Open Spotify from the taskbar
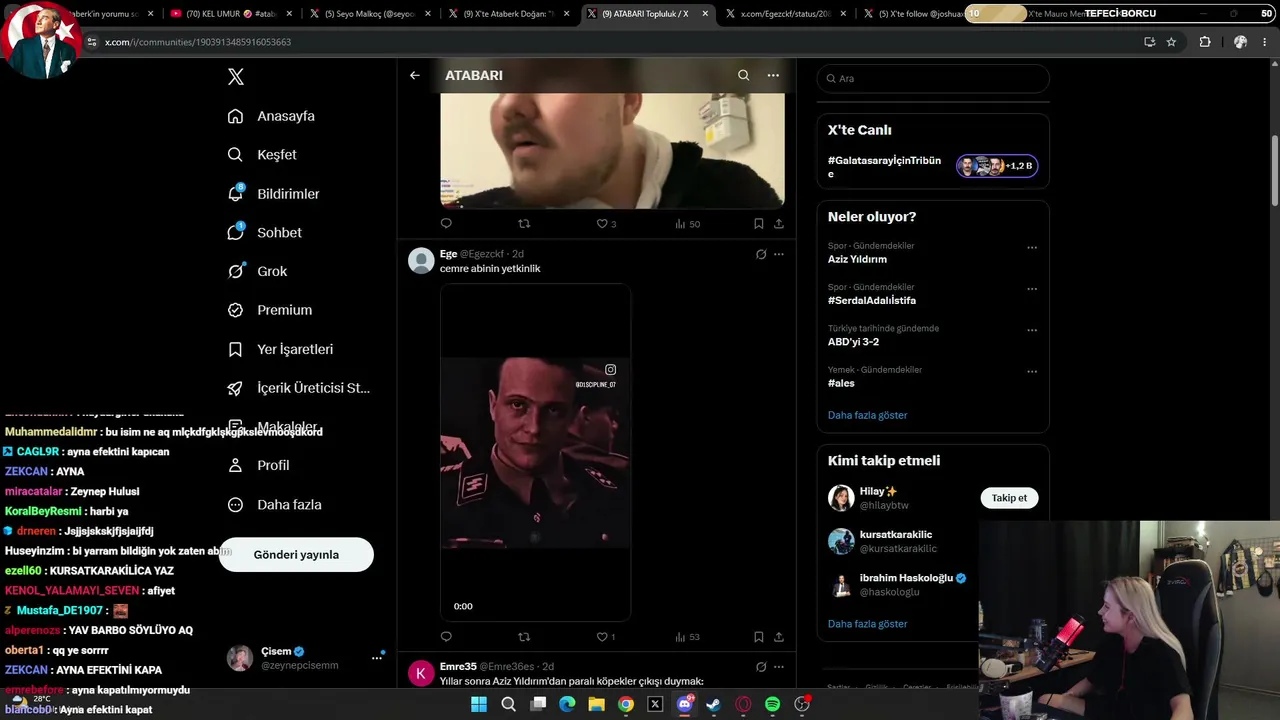The image size is (1280, 720). (x=772, y=704)
